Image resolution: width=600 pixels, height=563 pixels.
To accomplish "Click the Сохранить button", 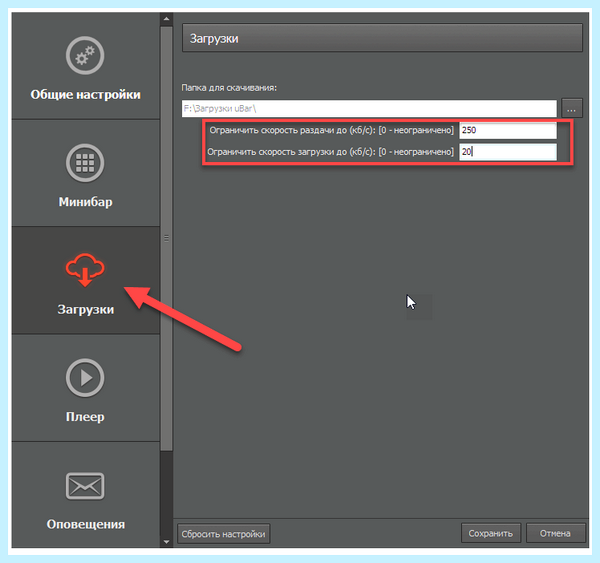I will point(491,533).
